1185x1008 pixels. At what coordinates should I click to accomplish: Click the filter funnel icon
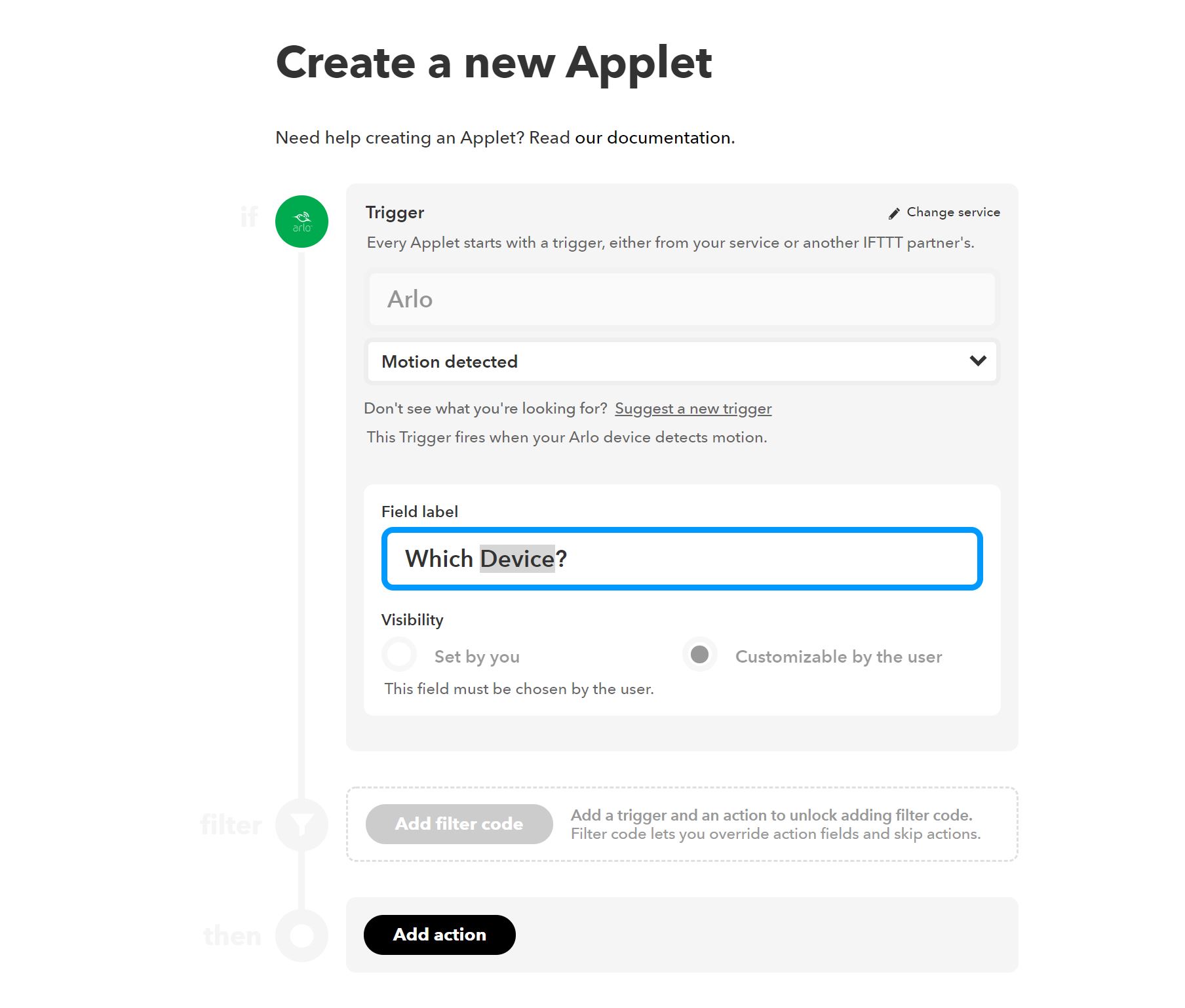(301, 824)
